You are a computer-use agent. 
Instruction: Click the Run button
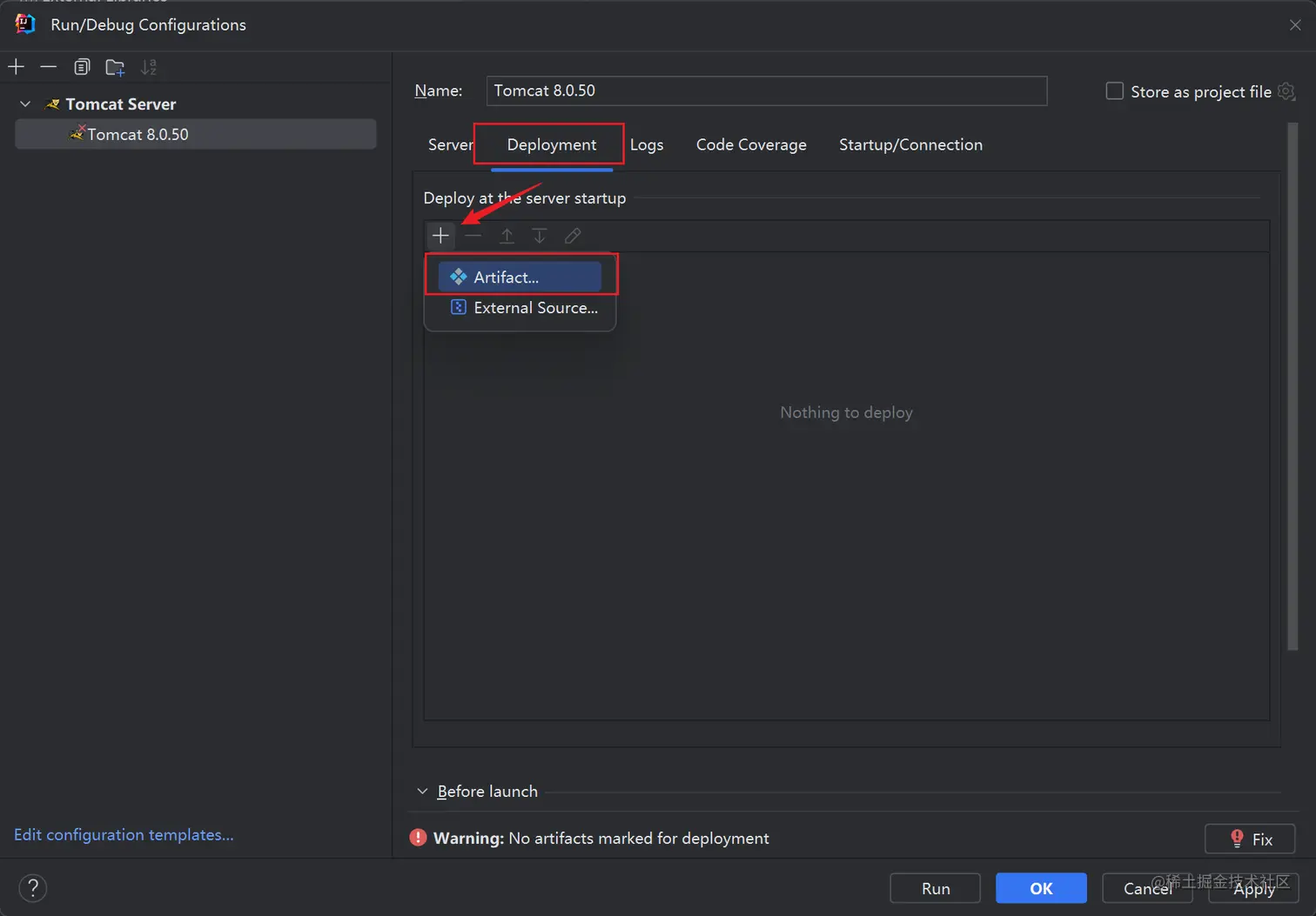(936, 888)
